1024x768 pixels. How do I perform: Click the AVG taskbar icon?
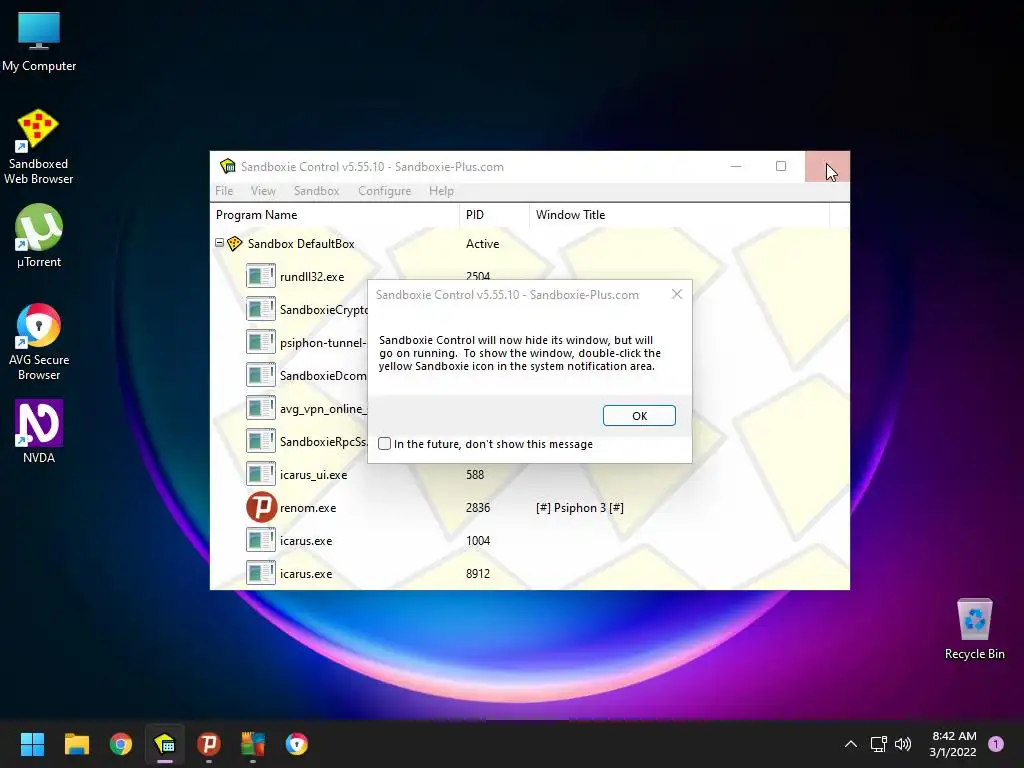tap(253, 744)
